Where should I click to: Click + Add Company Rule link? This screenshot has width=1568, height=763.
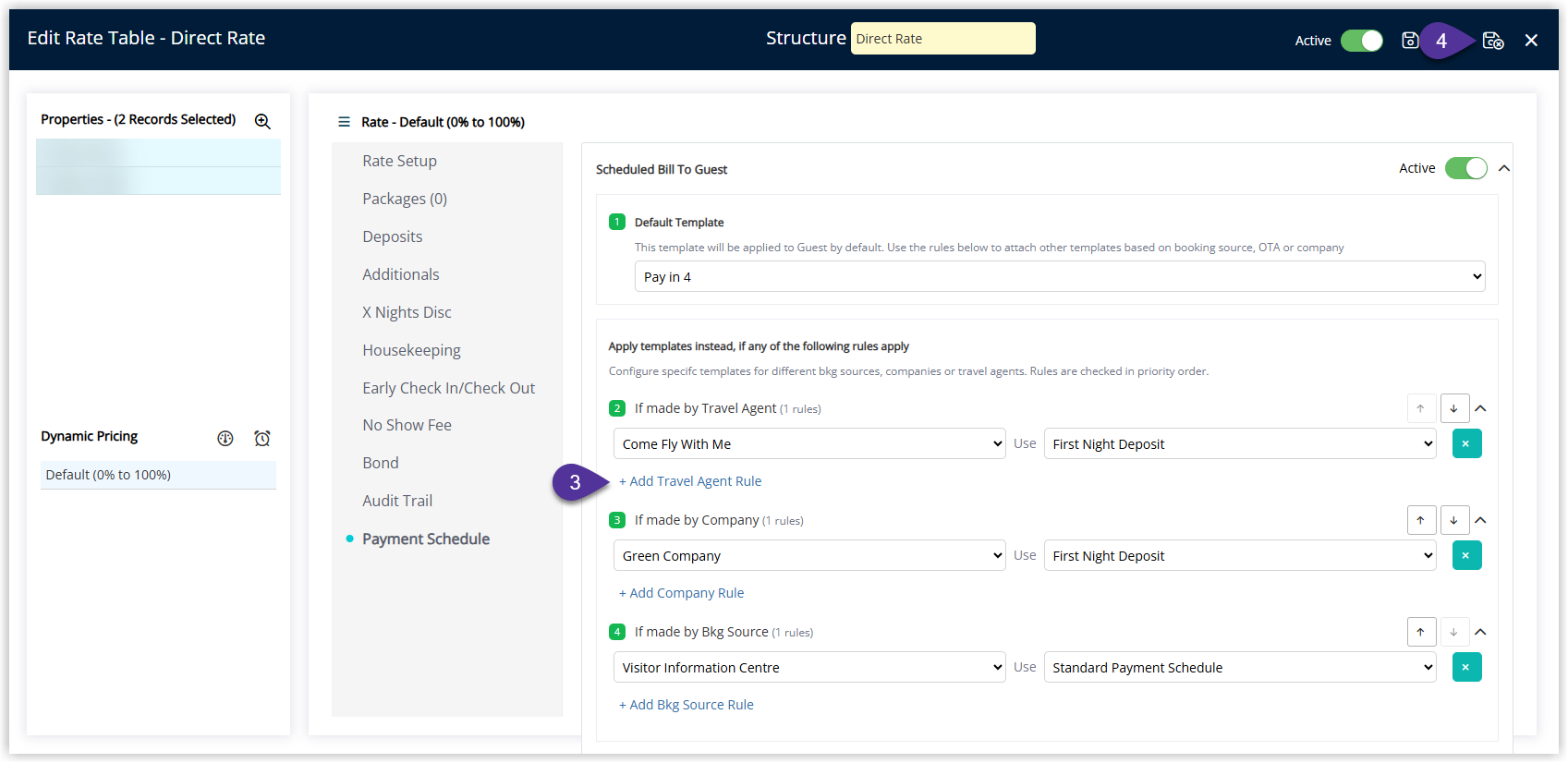pyautogui.click(x=681, y=593)
